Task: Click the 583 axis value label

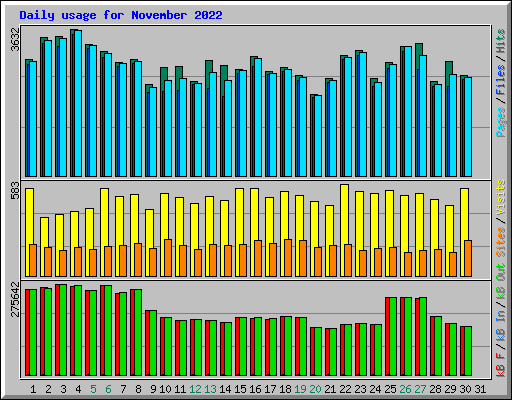Action: 15,190
